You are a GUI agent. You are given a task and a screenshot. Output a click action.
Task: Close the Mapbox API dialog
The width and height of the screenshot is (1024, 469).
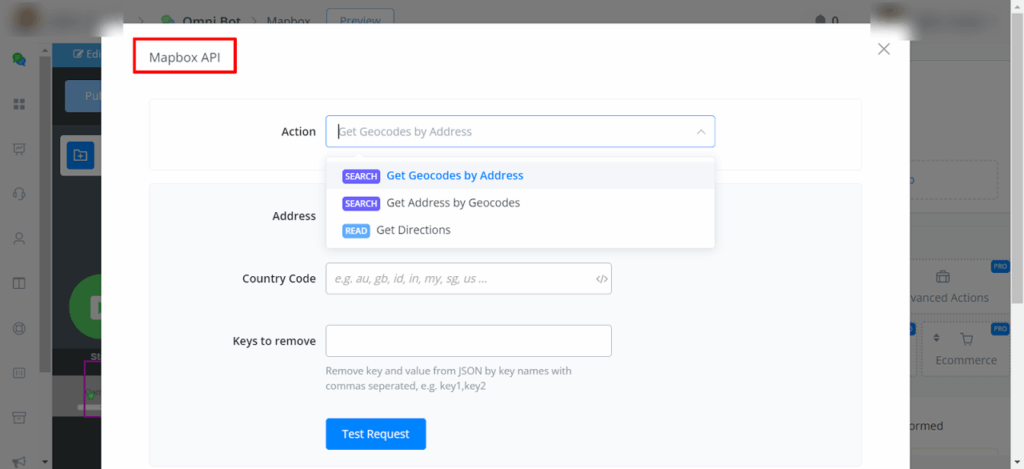click(883, 49)
